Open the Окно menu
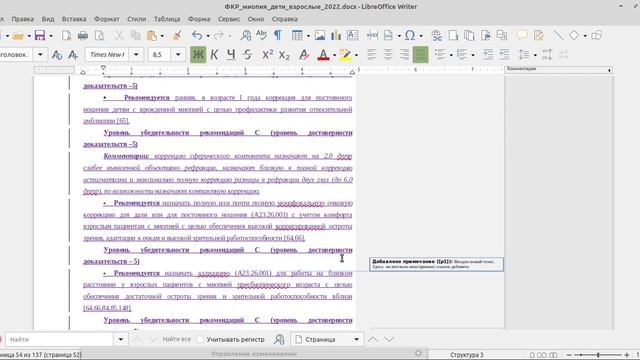 coord(256,19)
